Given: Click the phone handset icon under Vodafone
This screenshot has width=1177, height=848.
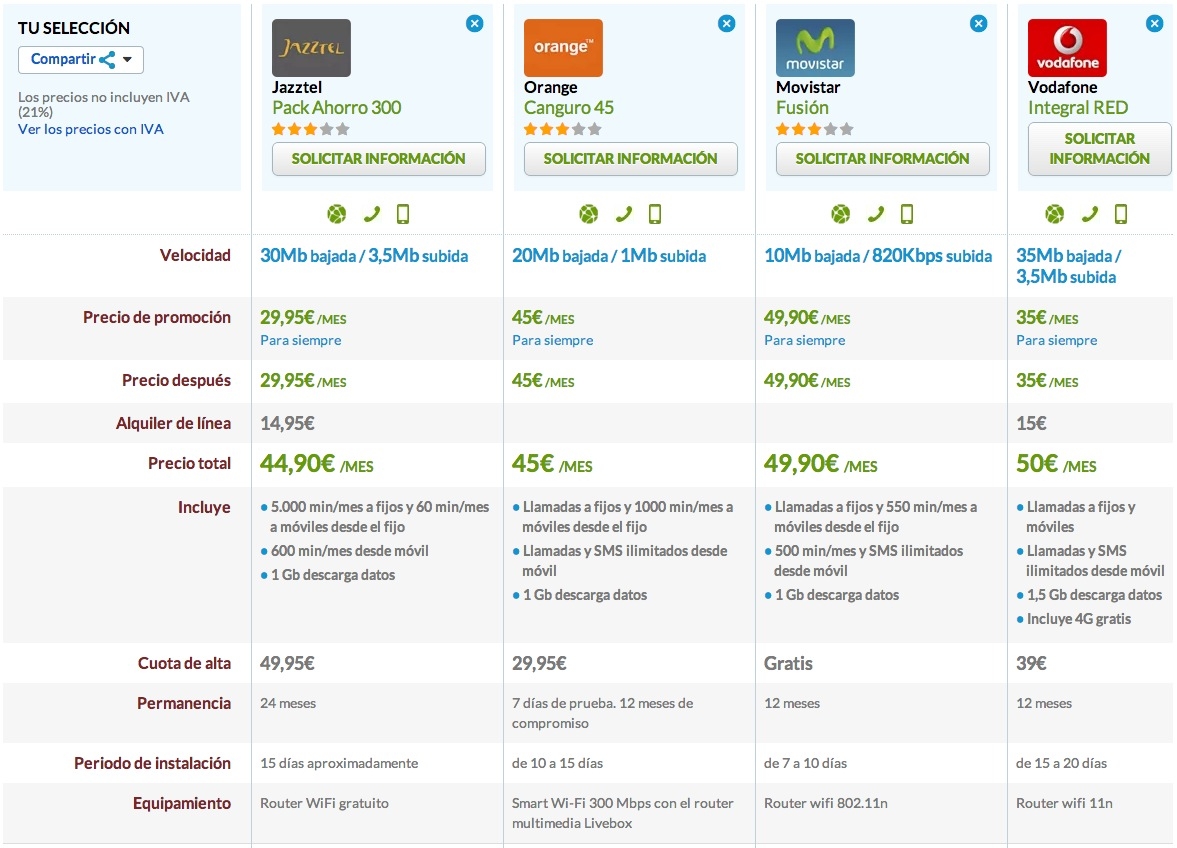Looking at the screenshot, I should (1090, 215).
